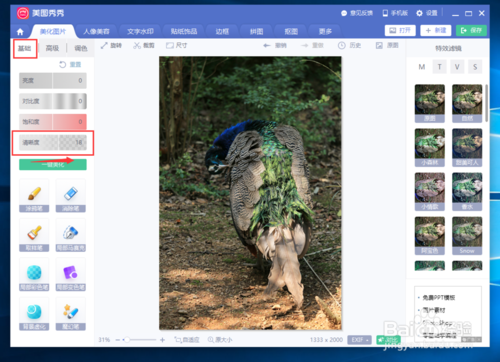Open the 局部彩色笔 local color brush
Image resolution: width=500 pixels, height=362 pixels.
(x=34, y=275)
